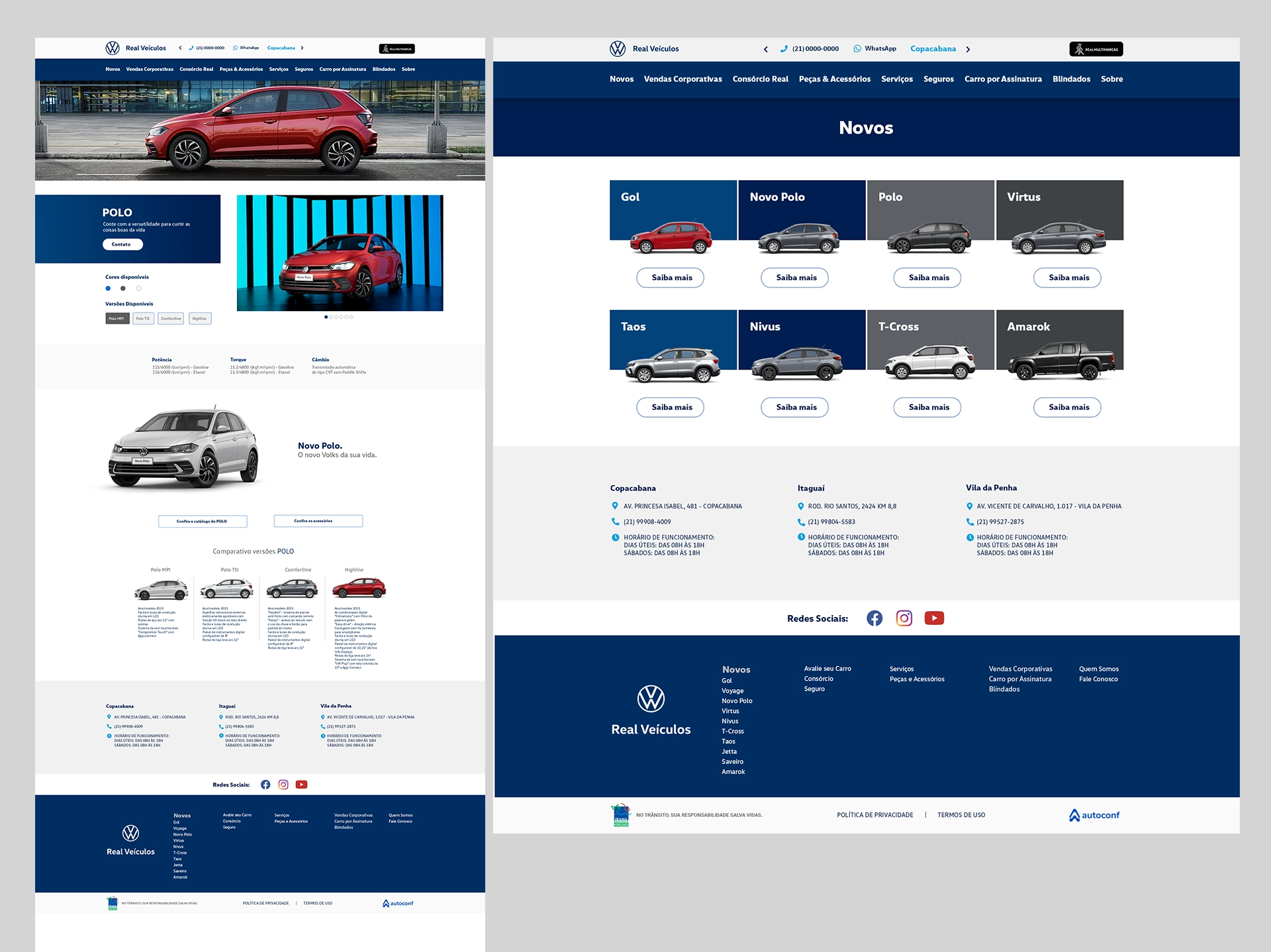Viewport: 1271px width, 952px height.
Task: Click phone icon beside (21) 0000-0000, Novos page
Action: [784, 49]
